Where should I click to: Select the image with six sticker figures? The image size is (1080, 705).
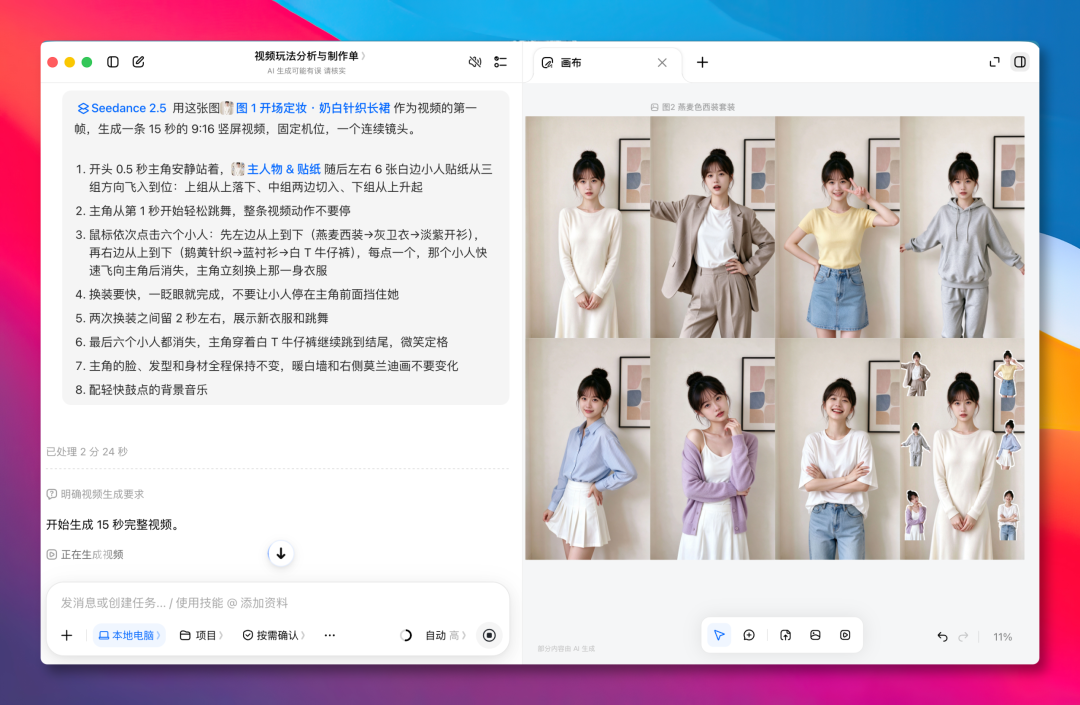pyautogui.click(x=962, y=449)
